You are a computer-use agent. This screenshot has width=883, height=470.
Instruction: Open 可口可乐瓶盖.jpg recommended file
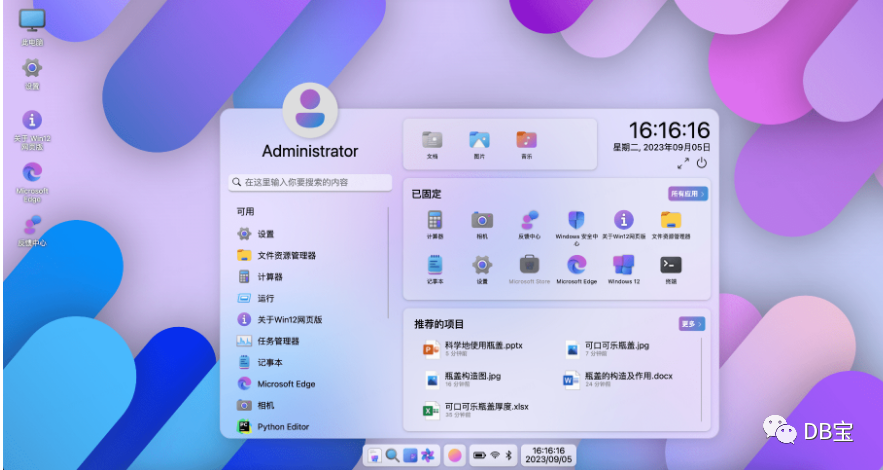tap(607, 349)
